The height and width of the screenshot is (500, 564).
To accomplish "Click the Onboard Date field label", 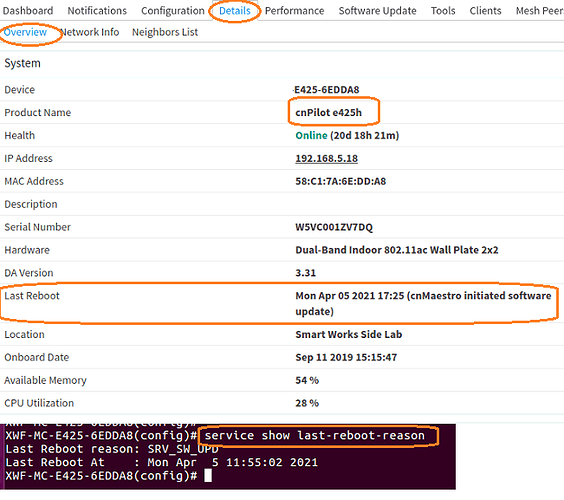I will (x=36, y=358).
